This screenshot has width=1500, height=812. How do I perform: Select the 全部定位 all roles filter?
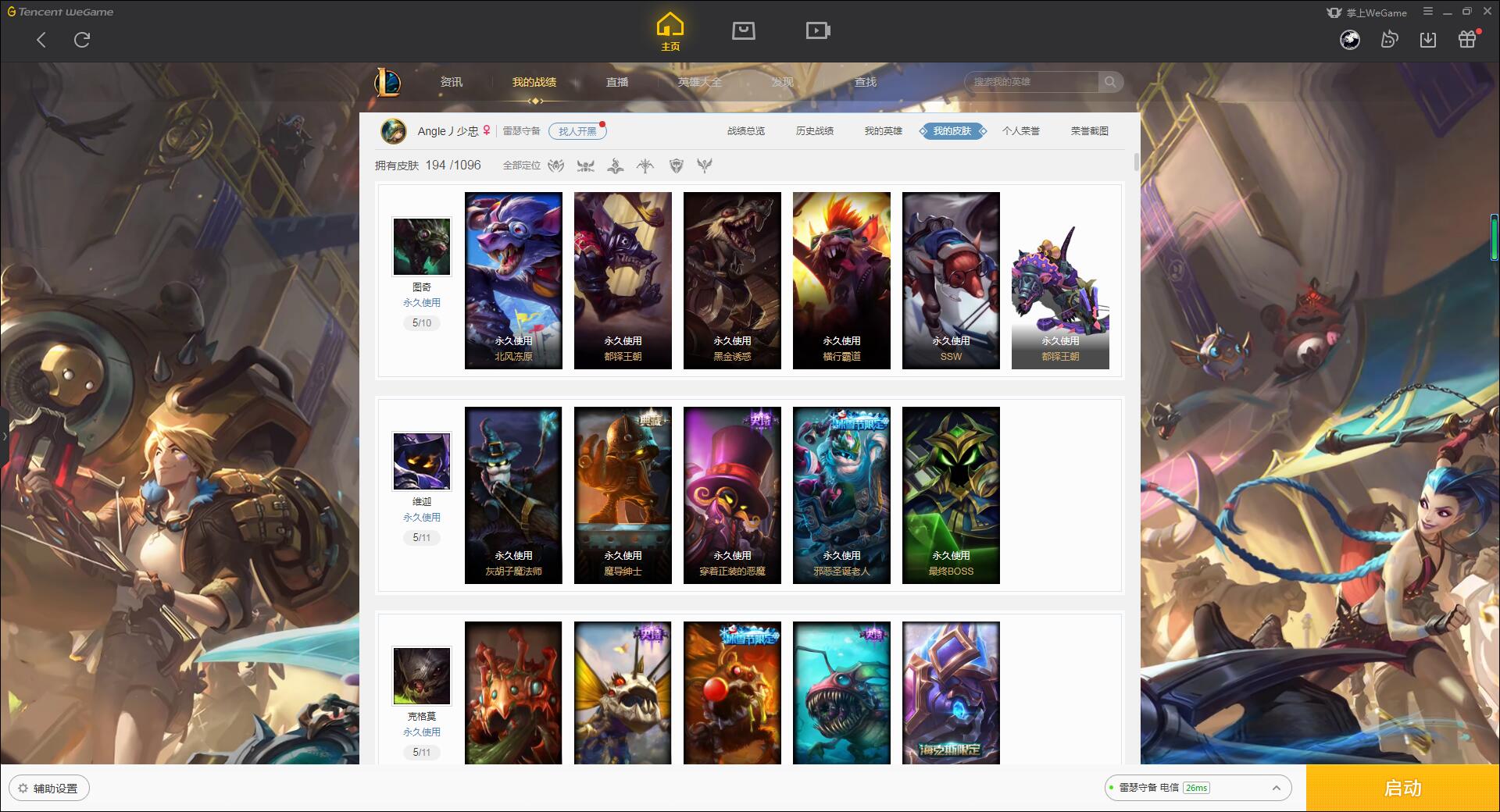click(522, 166)
